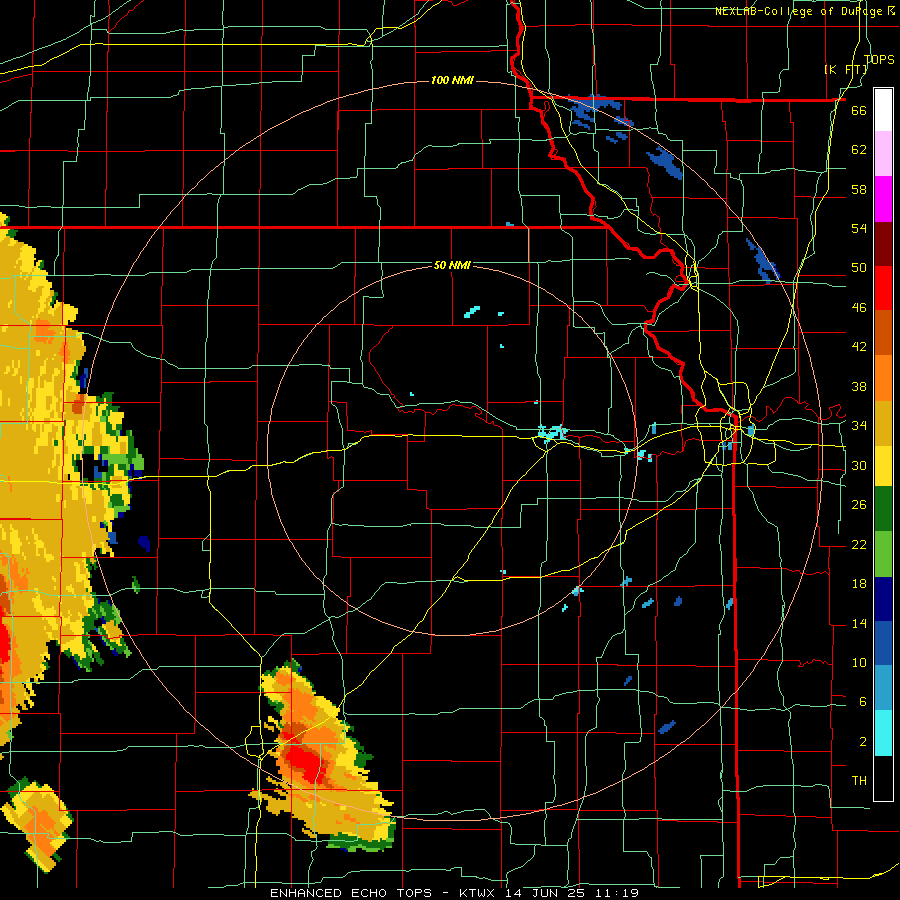
Task: Click the '22' legend scale value
Action: click(859, 544)
